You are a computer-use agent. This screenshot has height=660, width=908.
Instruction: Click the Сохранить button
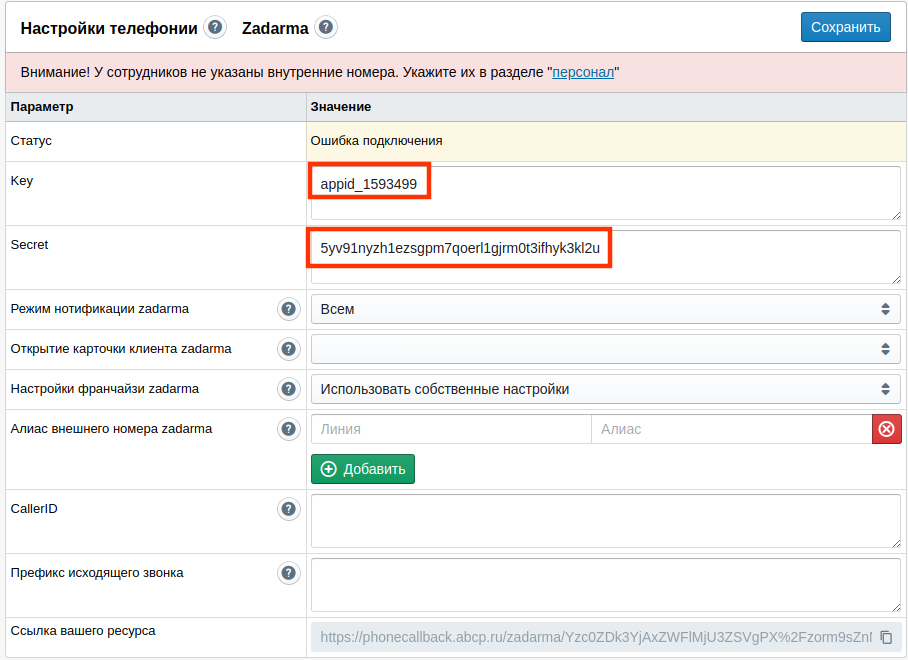845,27
